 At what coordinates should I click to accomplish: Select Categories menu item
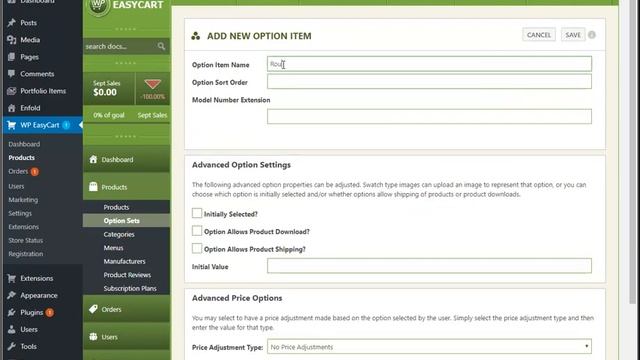click(x=119, y=234)
